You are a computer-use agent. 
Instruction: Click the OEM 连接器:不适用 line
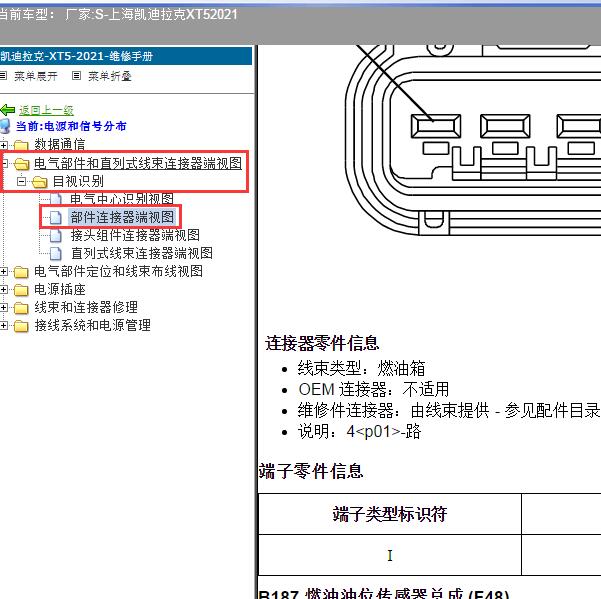point(374,389)
